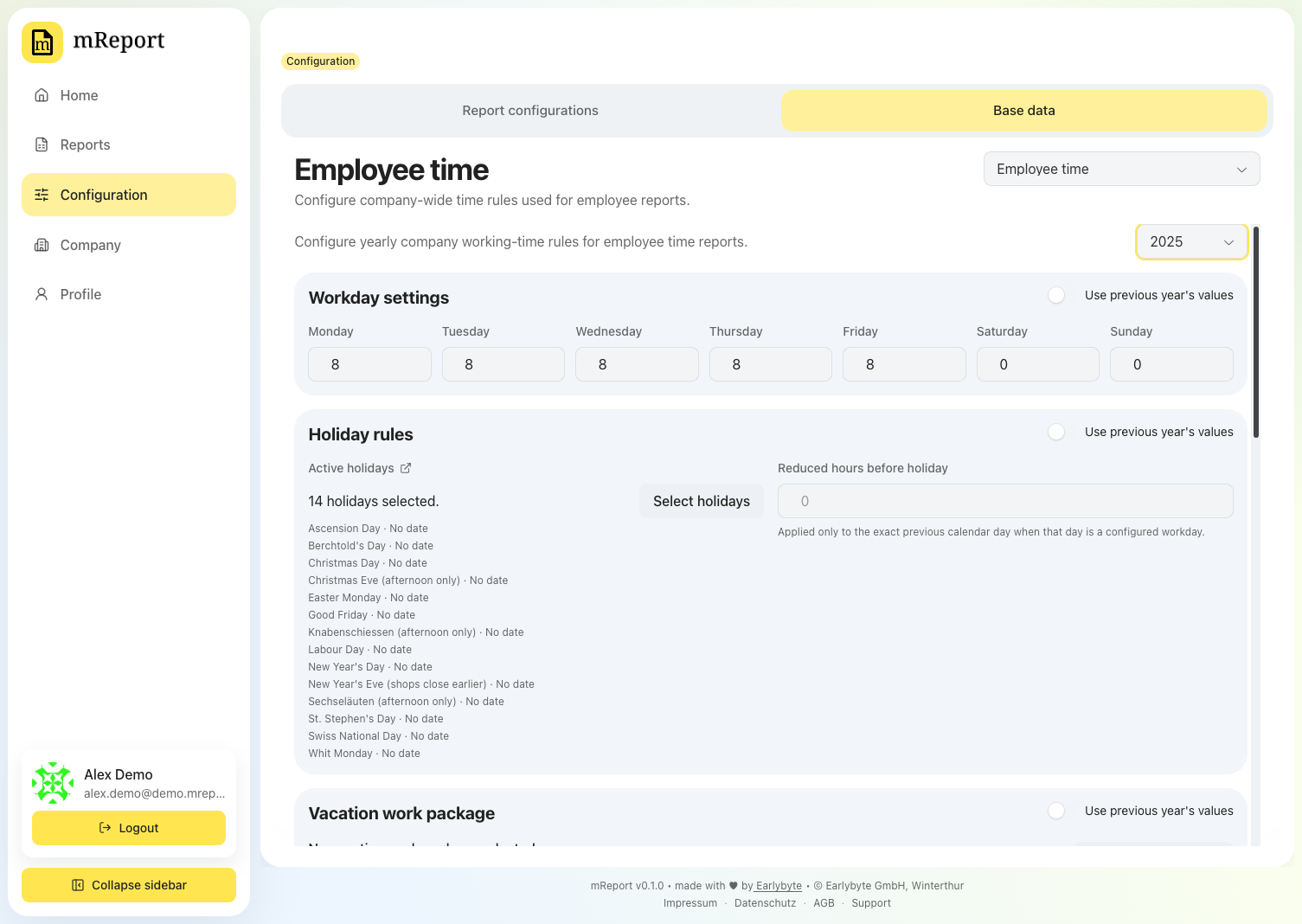
Task: Open Profile in the sidebar
Action: [x=129, y=294]
